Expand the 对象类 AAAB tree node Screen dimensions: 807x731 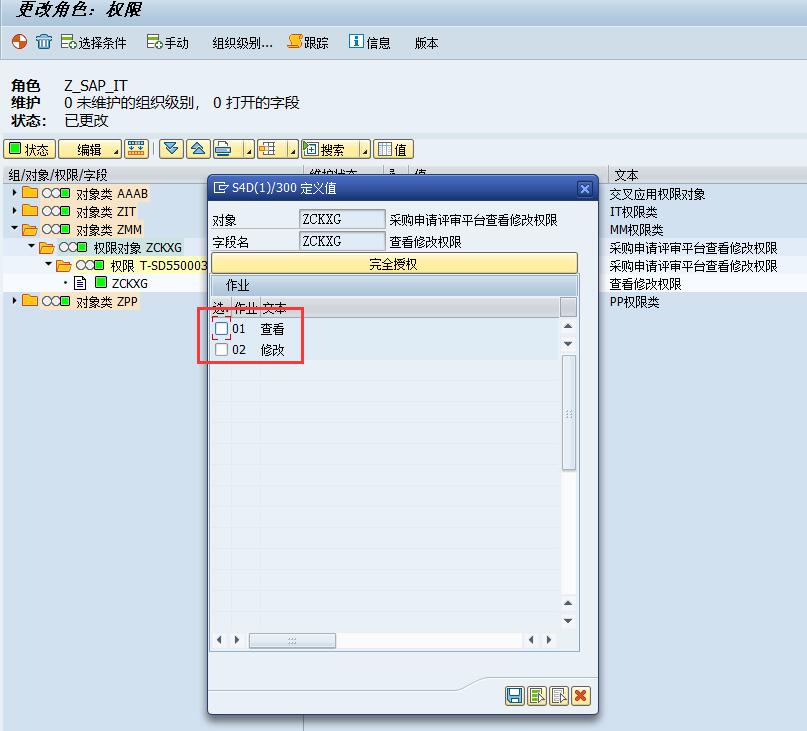coord(15,193)
